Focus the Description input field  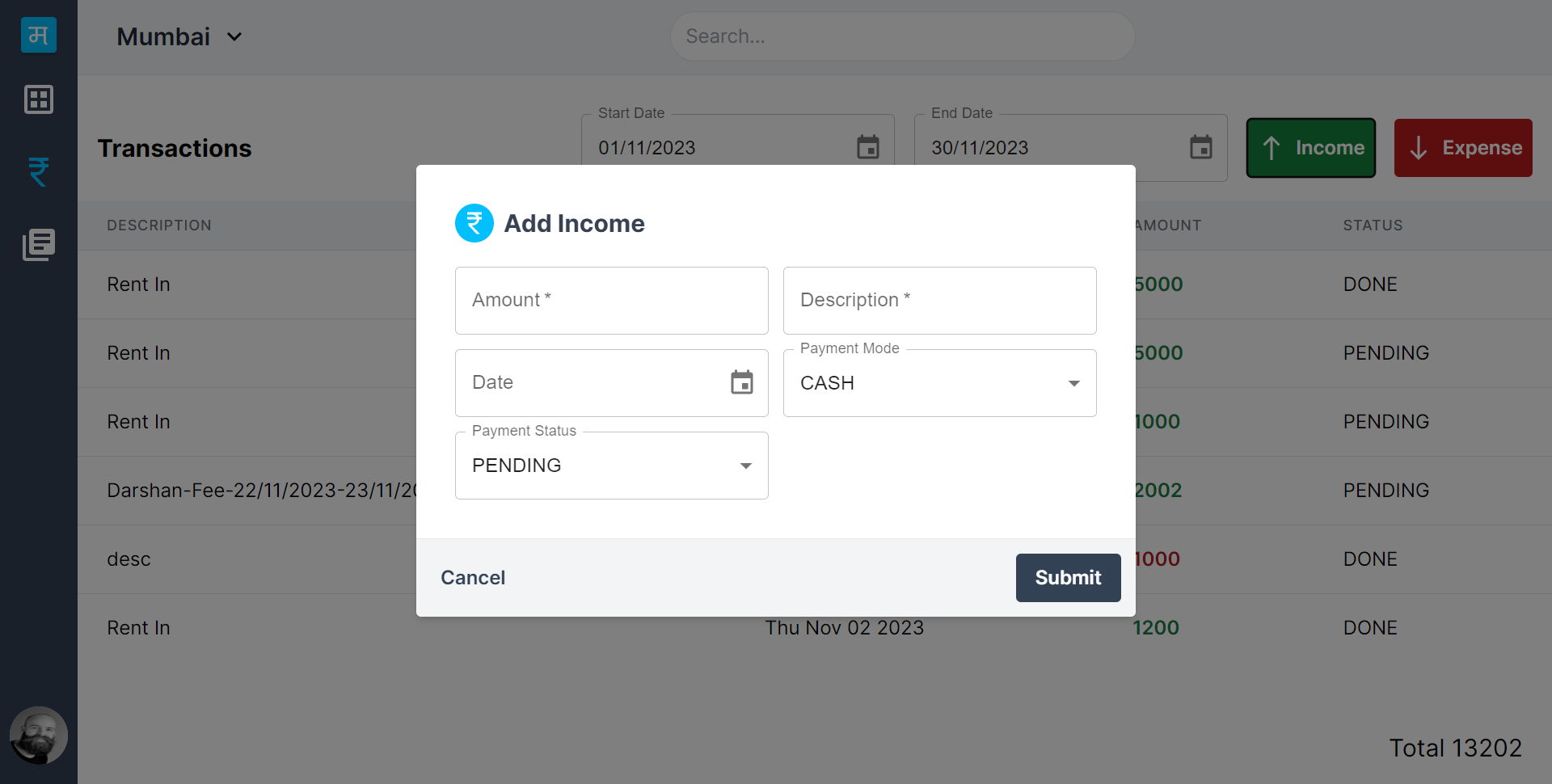[940, 301]
